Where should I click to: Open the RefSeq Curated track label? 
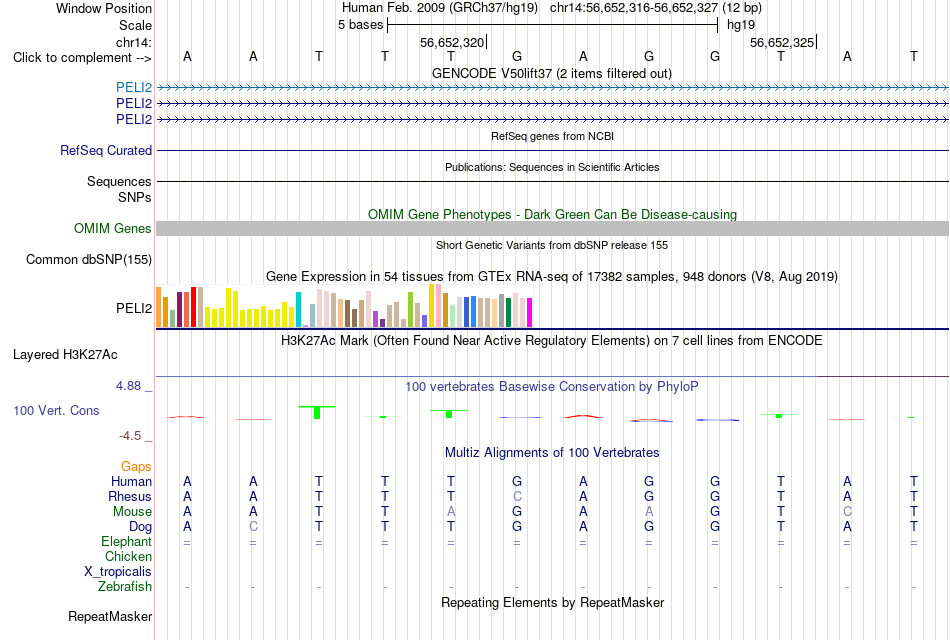click(x=106, y=150)
